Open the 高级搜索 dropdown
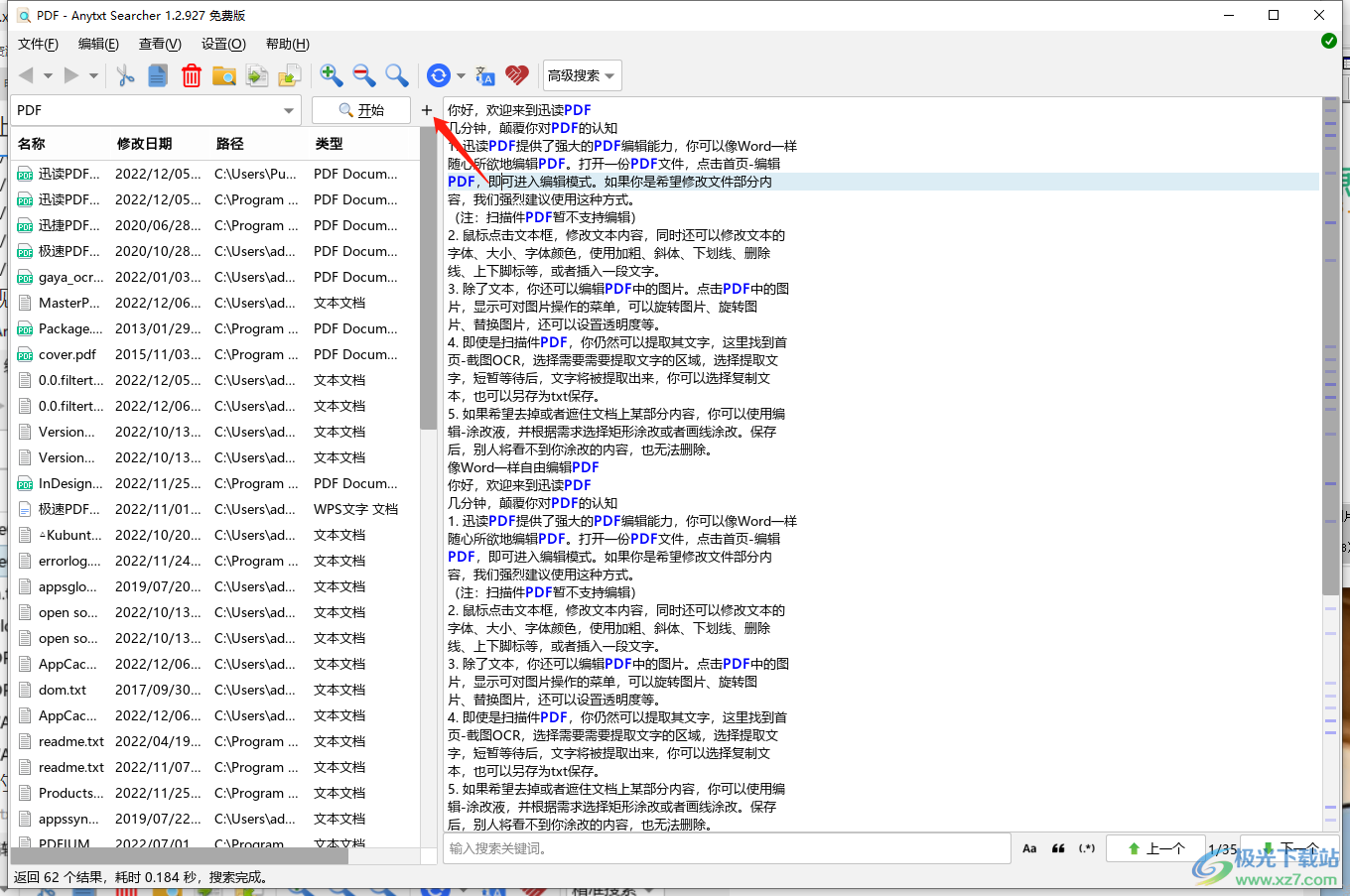The image size is (1350, 896). pos(582,75)
